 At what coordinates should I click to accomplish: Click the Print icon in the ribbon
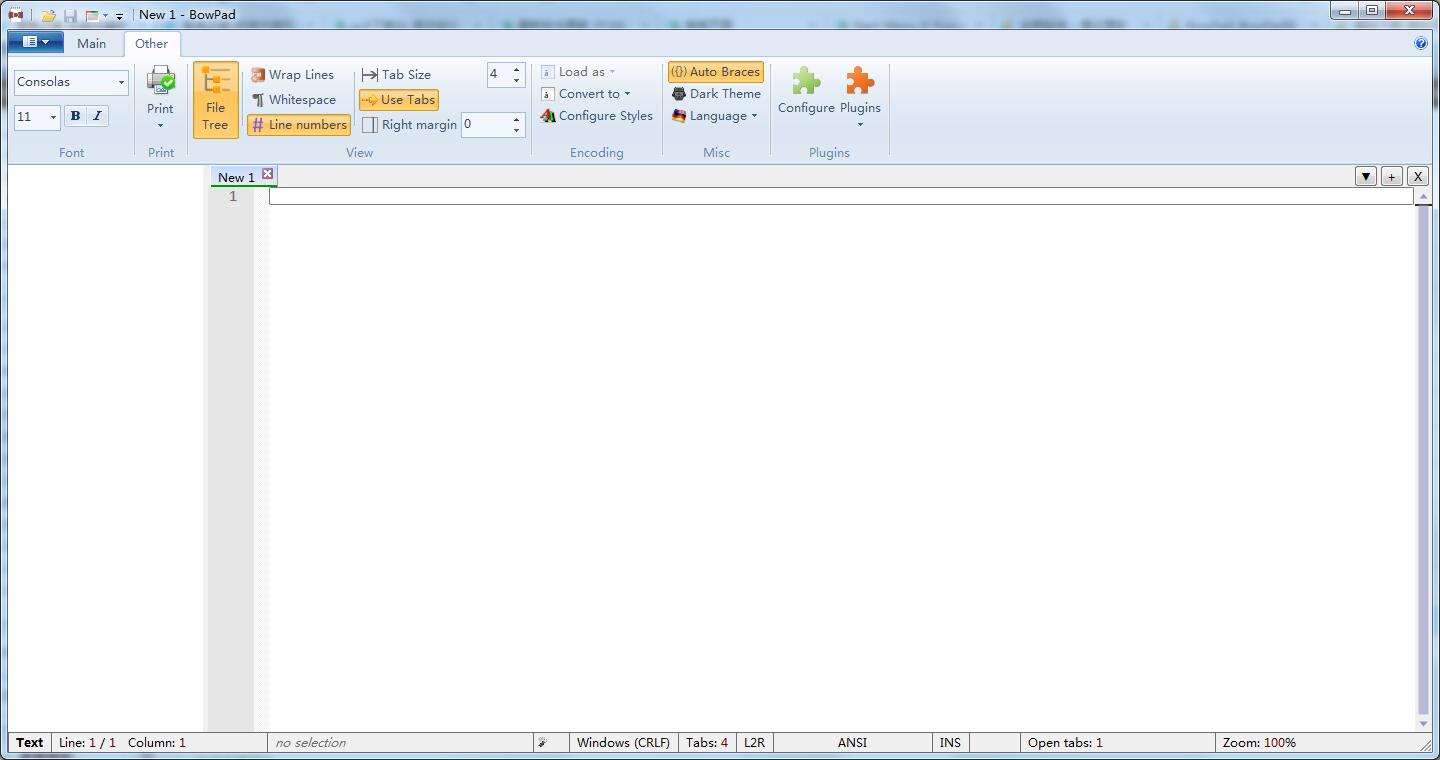pyautogui.click(x=160, y=82)
